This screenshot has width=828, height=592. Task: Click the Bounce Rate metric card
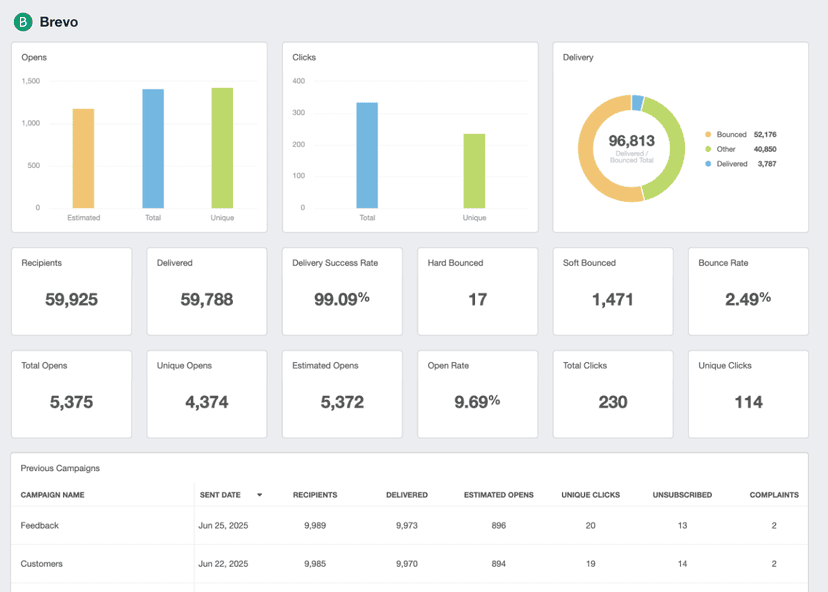point(748,290)
